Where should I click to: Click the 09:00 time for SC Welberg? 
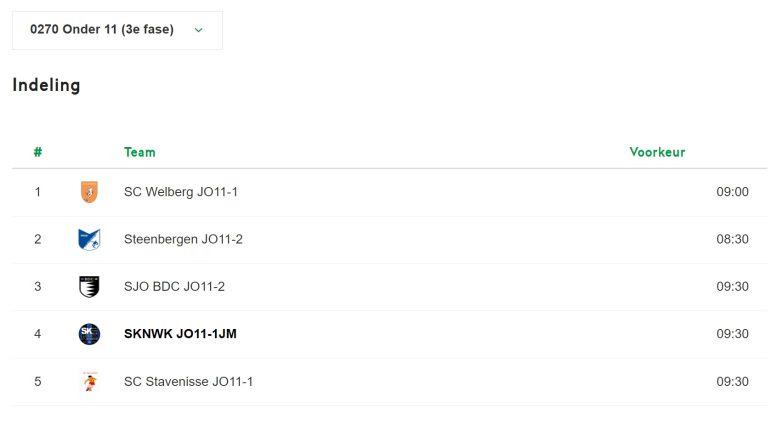click(x=732, y=192)
